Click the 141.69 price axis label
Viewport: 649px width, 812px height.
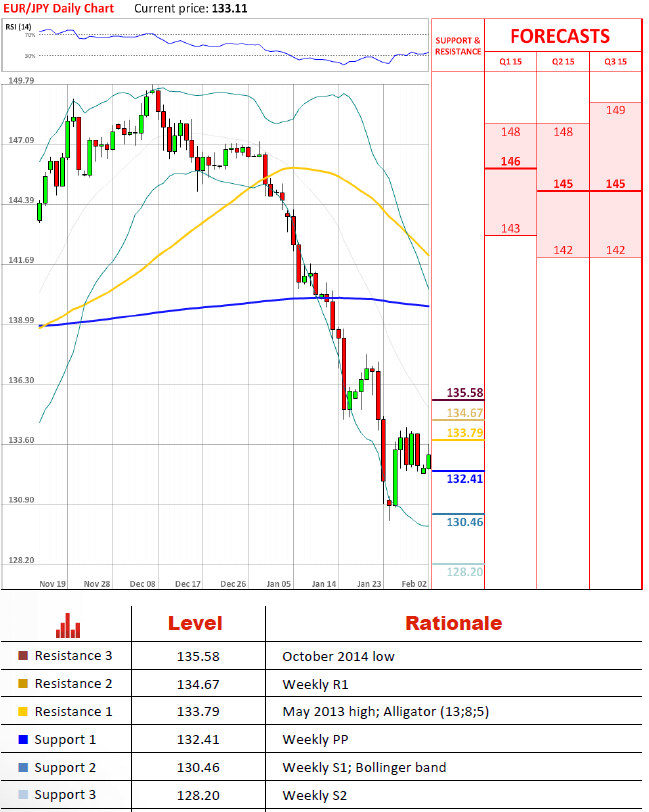point(21,260)
